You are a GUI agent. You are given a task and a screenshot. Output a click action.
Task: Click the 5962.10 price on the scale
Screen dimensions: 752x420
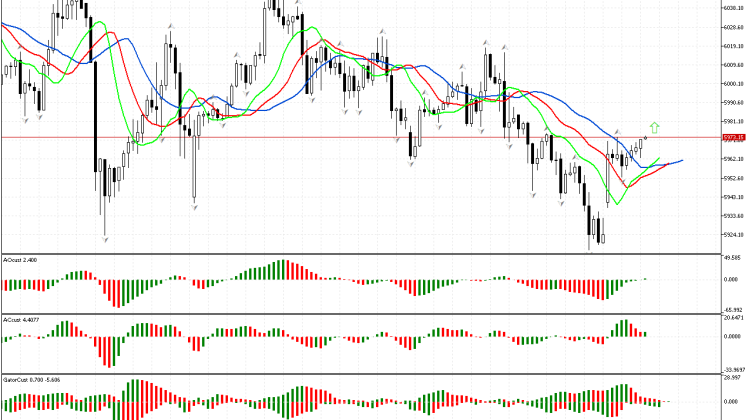tap(733, 159)
